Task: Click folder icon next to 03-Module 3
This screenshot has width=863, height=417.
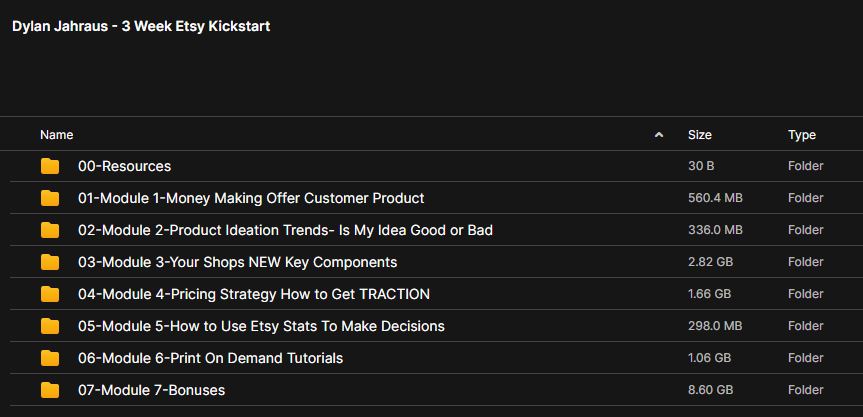Action: [x=50, y=262]
